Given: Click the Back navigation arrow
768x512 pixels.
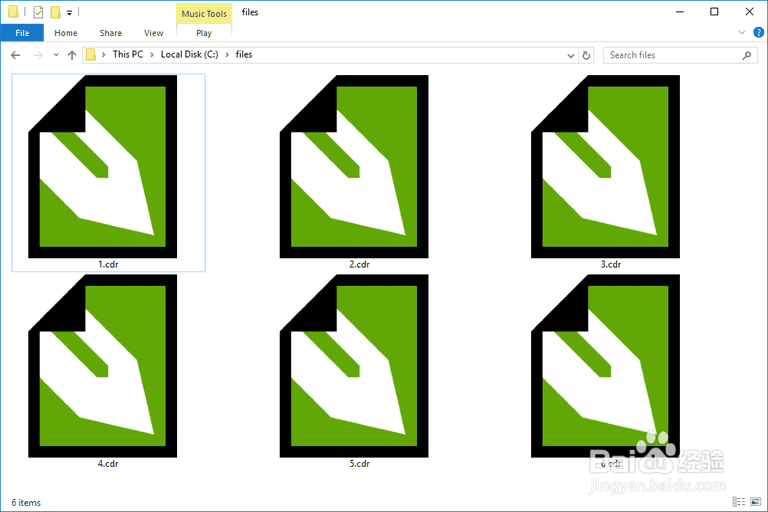Looking at the screenshot, I should coord(16,55).
